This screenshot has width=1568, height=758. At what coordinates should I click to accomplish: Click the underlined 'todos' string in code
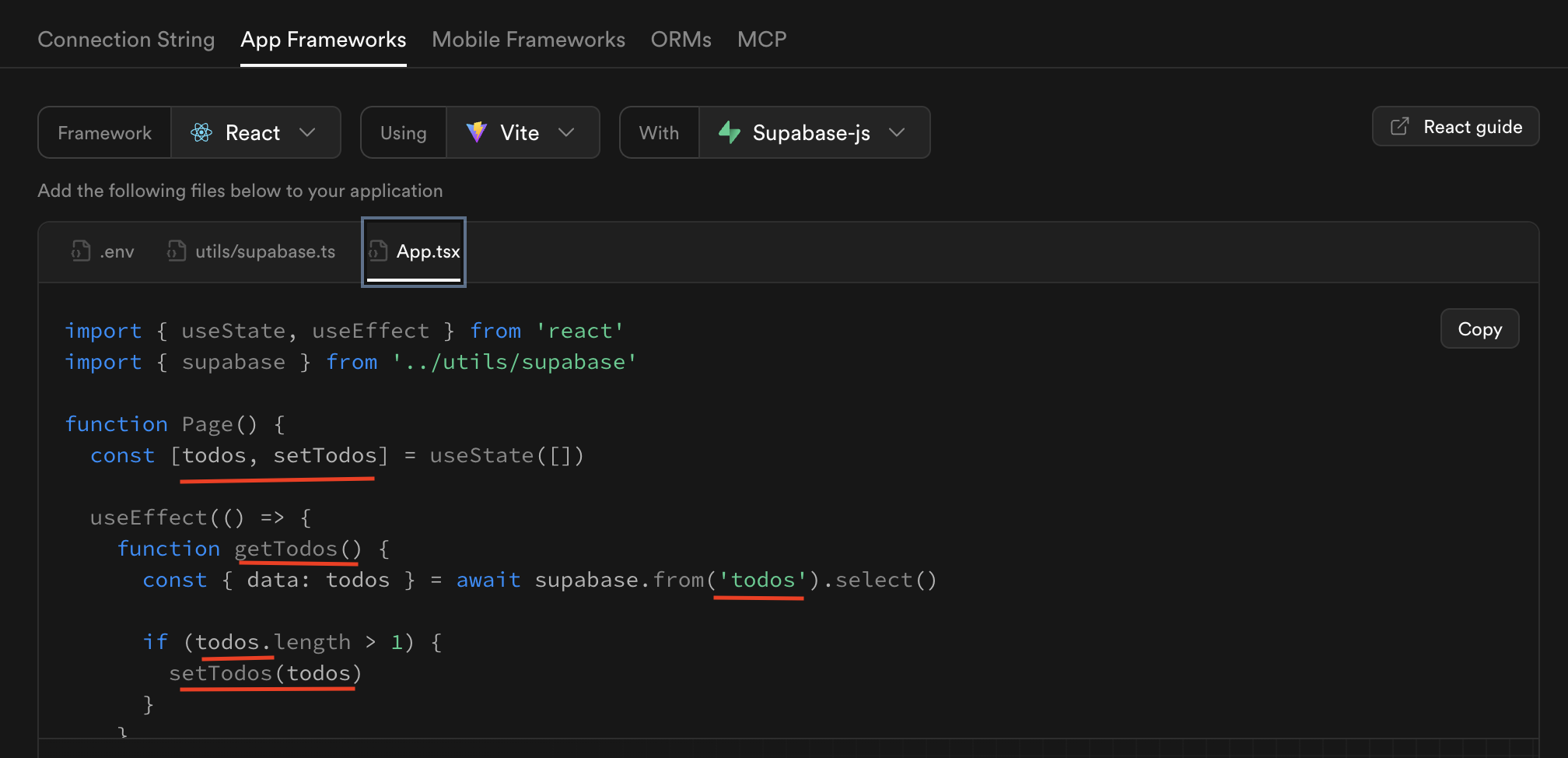coord(758,579)
